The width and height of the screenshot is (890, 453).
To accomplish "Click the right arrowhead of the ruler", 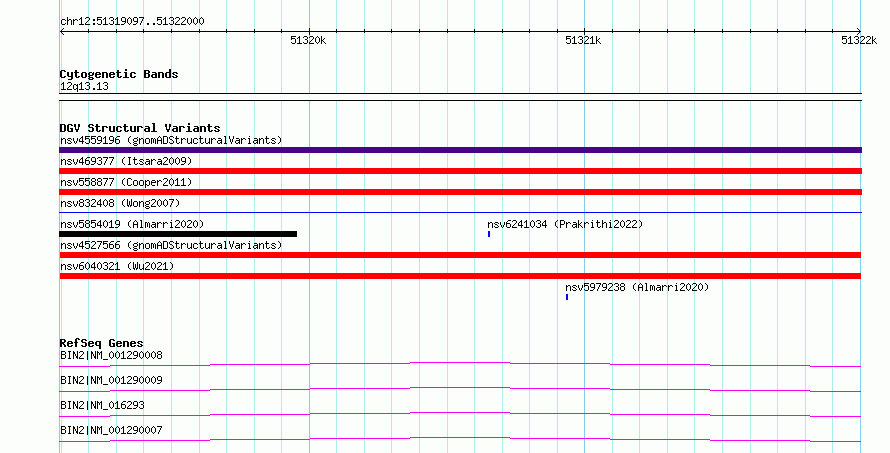I will click(x=859, y=32).
